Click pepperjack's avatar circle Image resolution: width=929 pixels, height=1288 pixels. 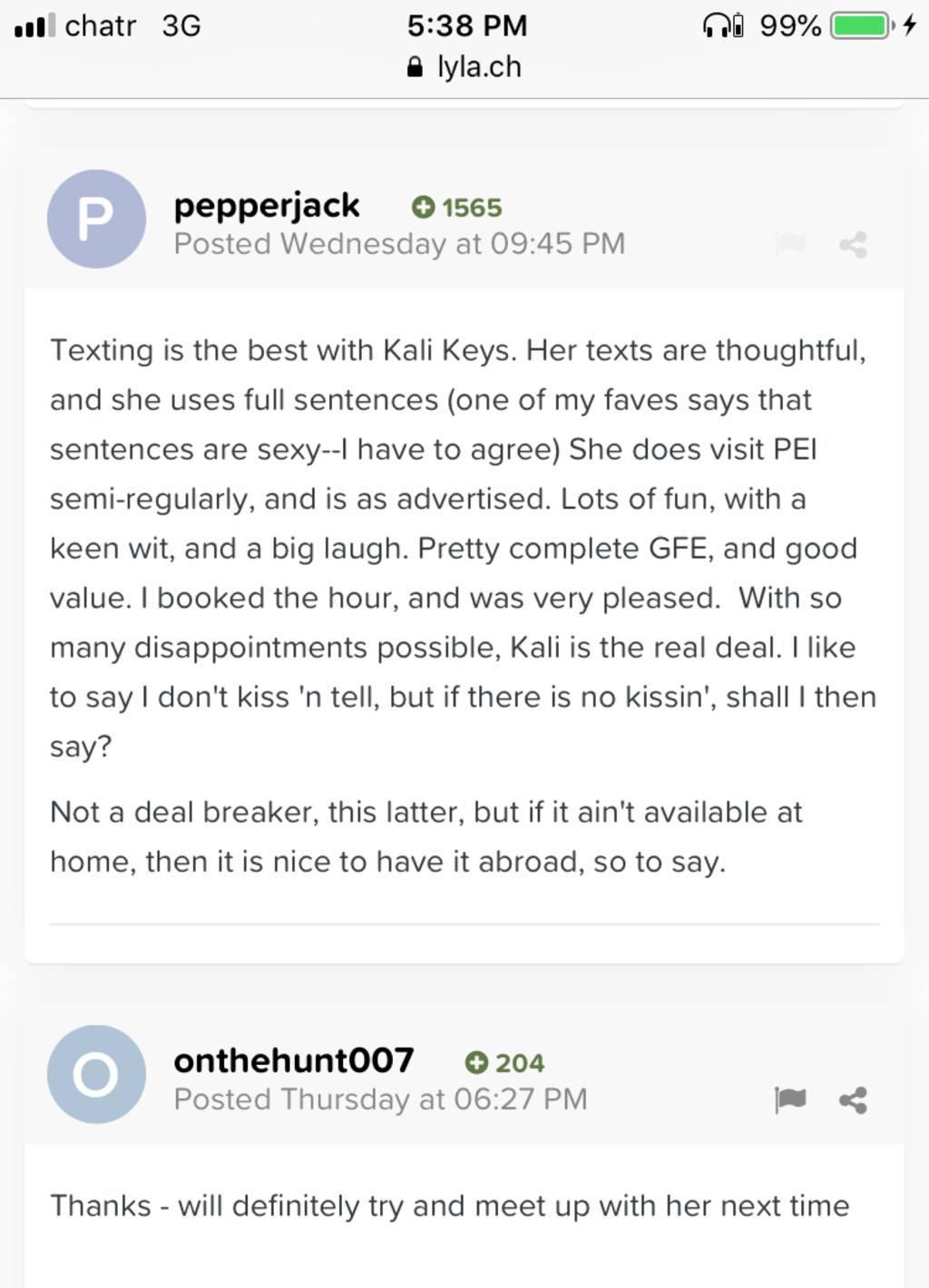click(x=96, y=219)
